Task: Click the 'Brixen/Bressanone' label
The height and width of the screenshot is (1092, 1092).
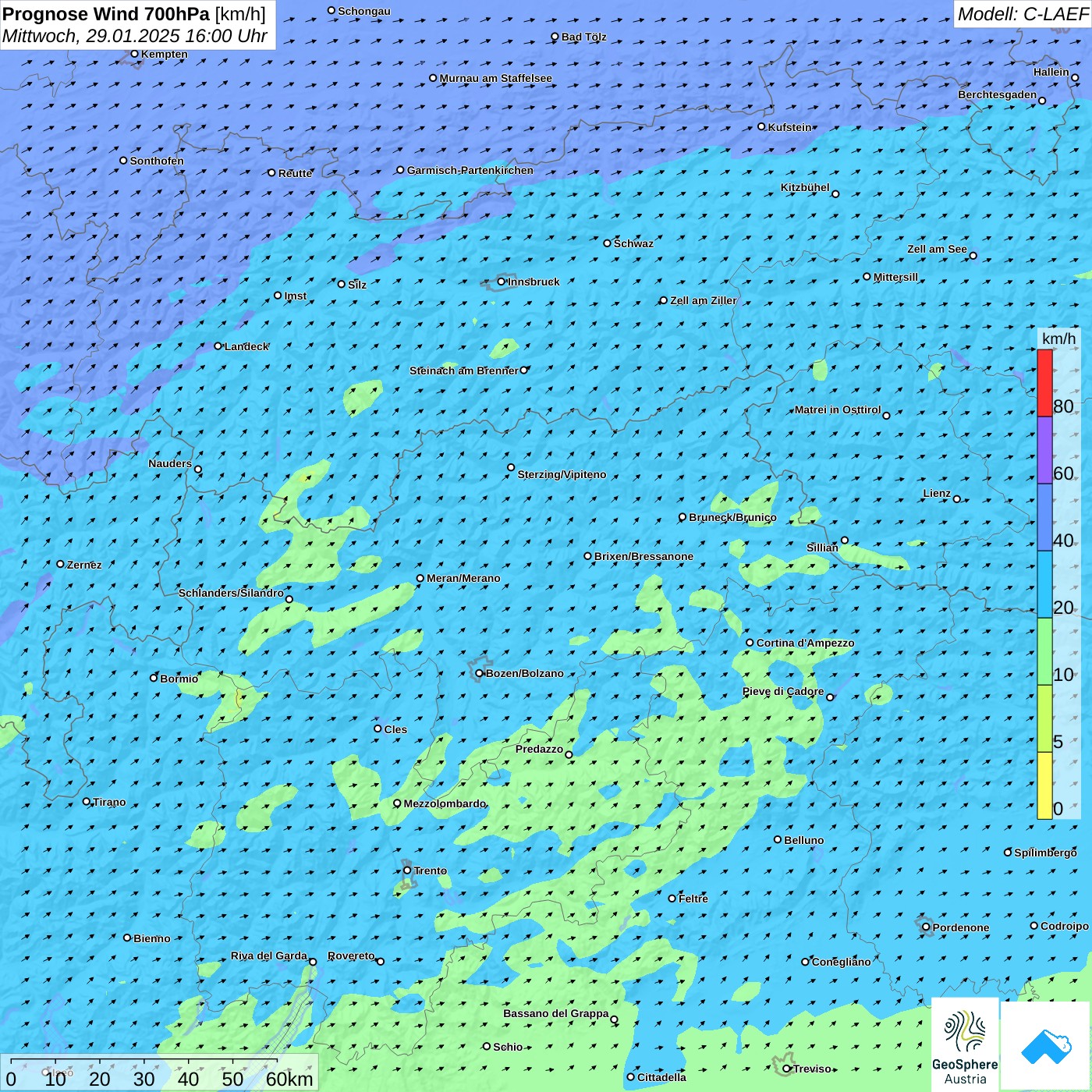Action: pos(643,556)
